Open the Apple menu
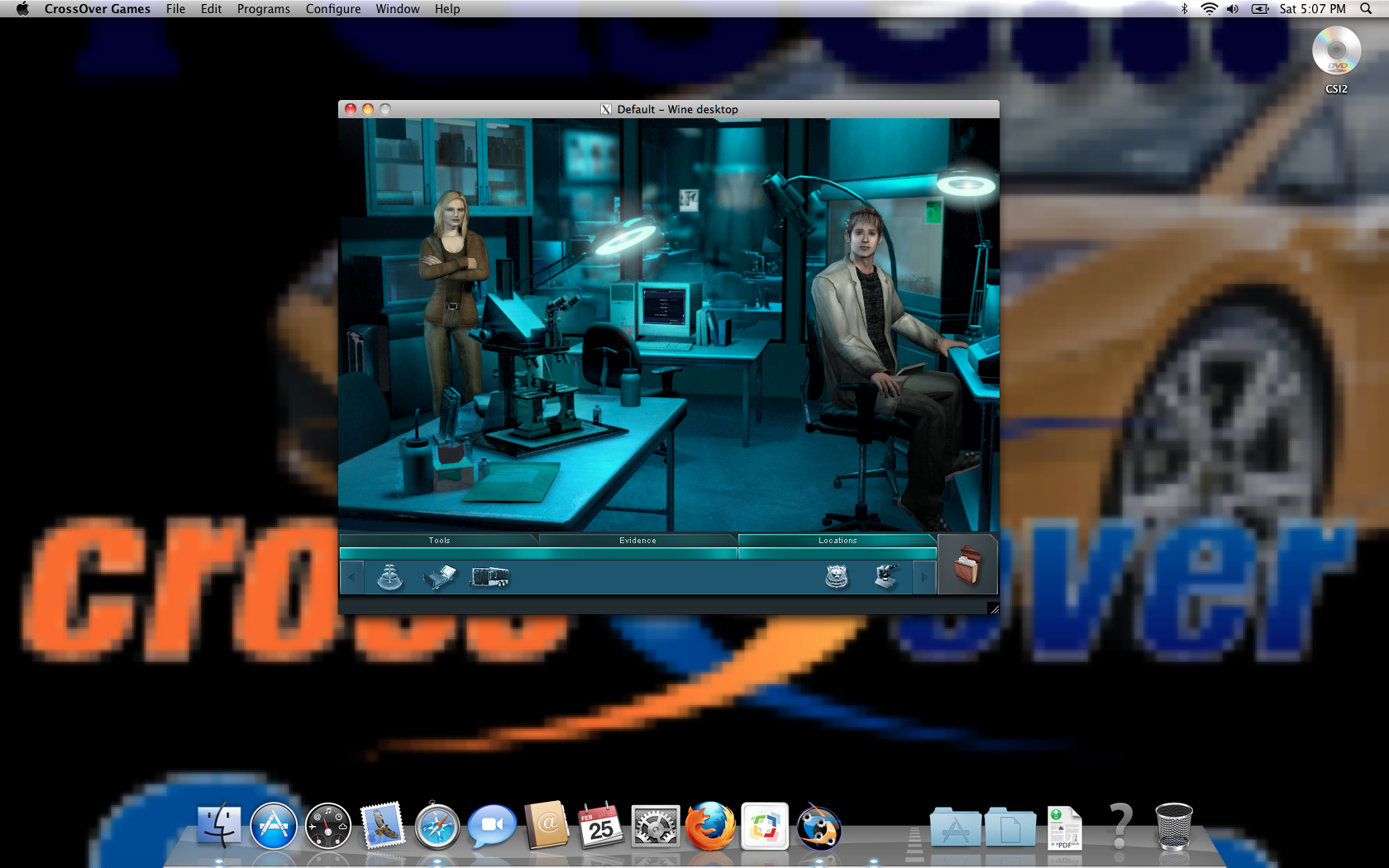Viewport: 1389px width, 868px height. coord(22,9)
